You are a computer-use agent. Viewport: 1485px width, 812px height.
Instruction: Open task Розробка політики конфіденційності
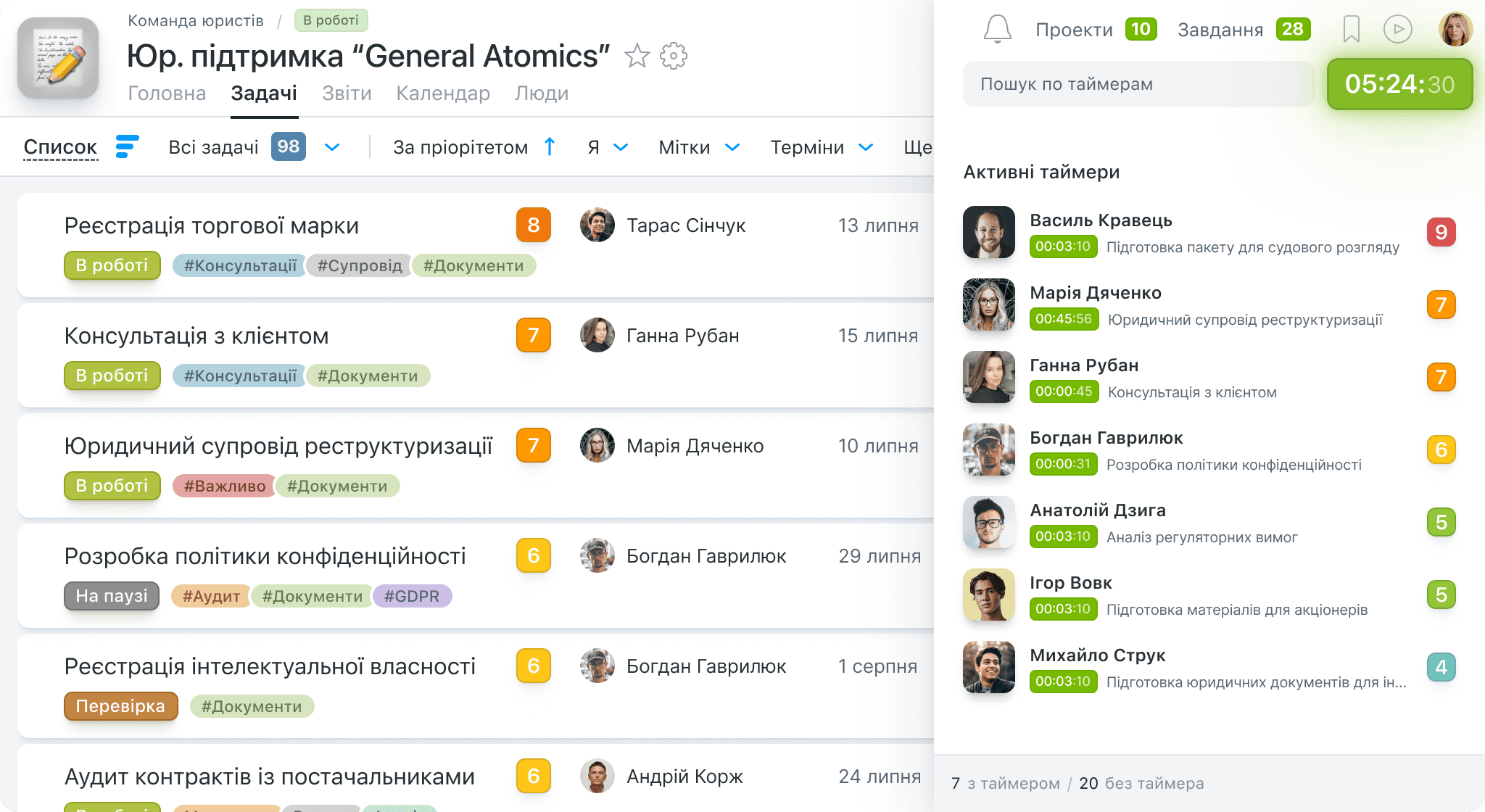[265, 556]
